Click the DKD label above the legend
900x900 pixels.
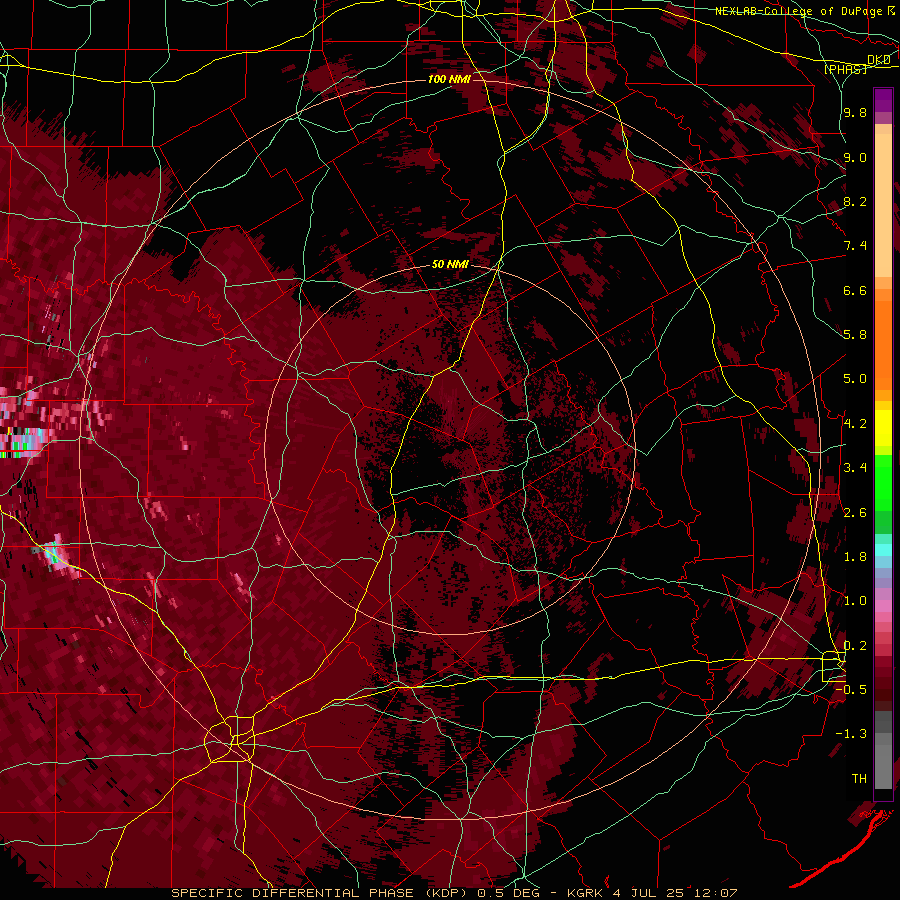pos(879,60)
